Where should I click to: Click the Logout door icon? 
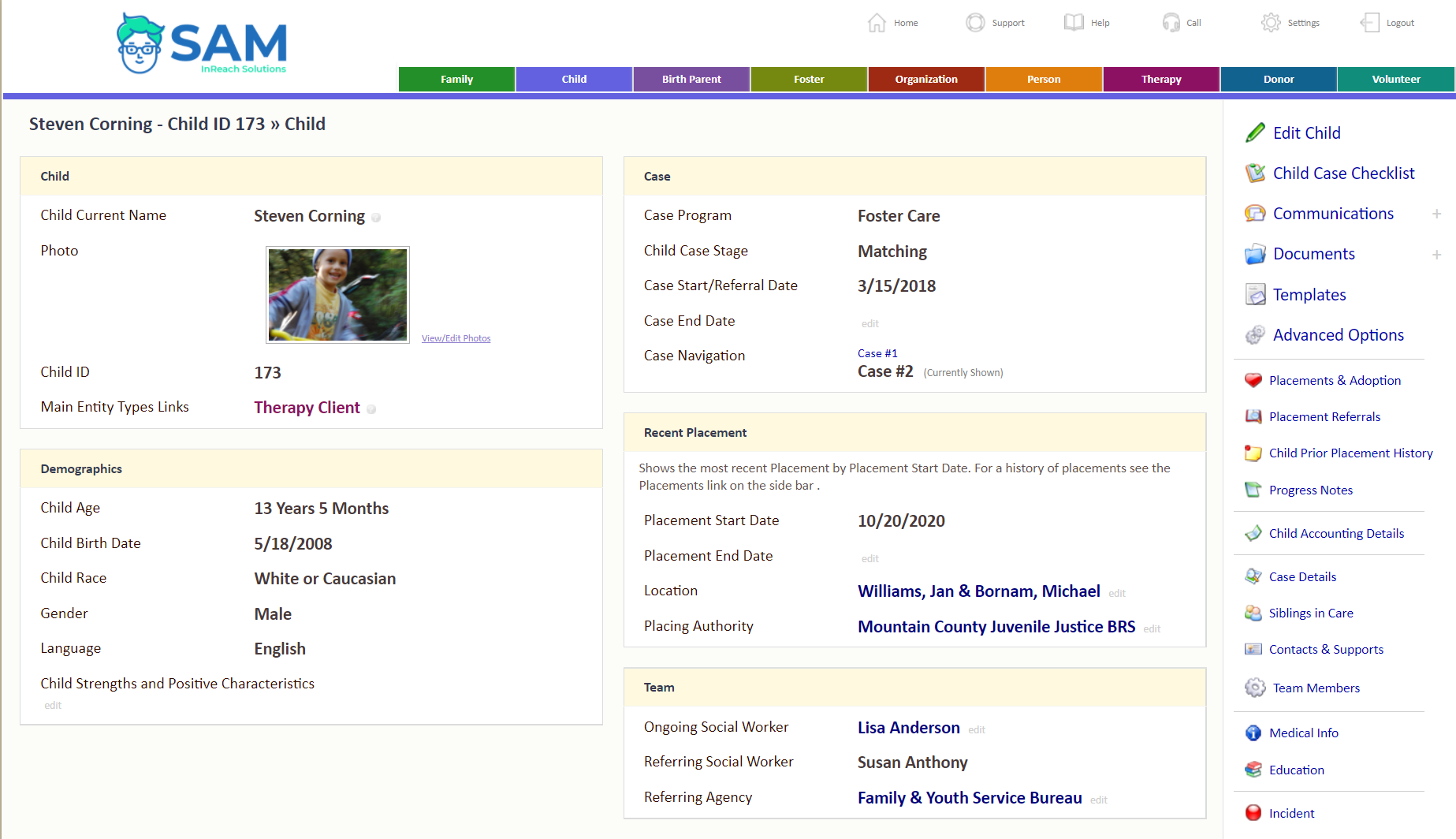1369,23
